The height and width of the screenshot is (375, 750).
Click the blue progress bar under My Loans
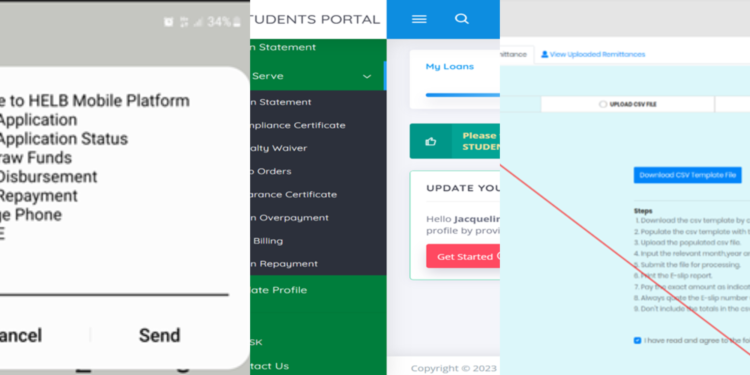(463, 95)
